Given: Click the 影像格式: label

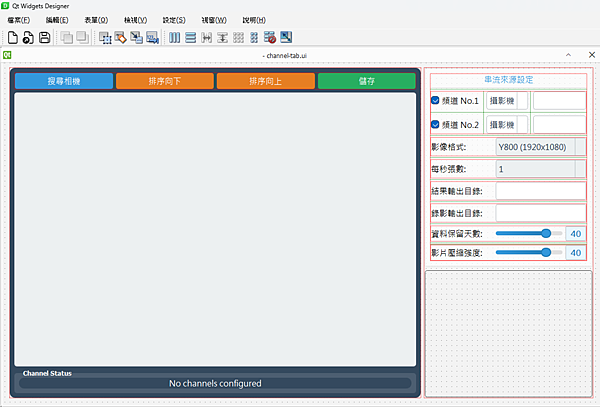Looking at the screenshot, I should [449, 147].
